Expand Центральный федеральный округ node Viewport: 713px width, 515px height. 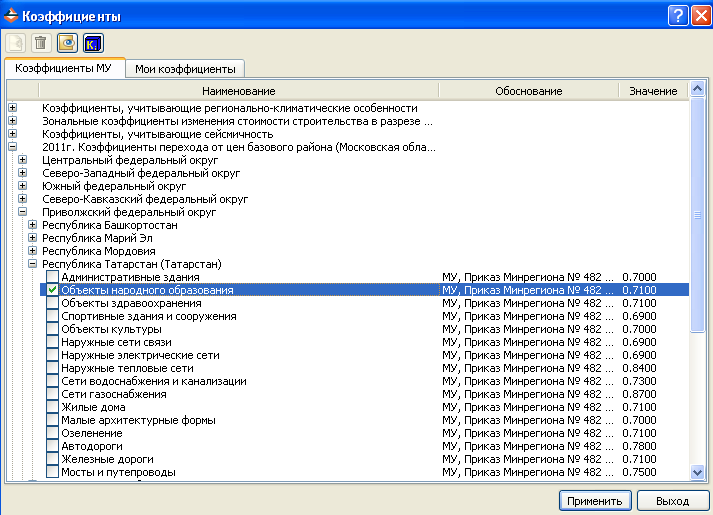pos(22,160)
